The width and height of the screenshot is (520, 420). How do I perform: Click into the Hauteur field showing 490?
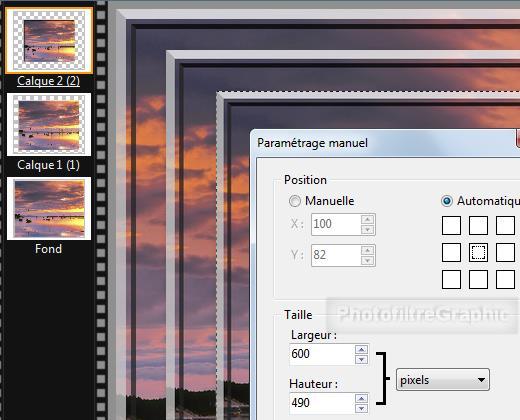(322, 403)
